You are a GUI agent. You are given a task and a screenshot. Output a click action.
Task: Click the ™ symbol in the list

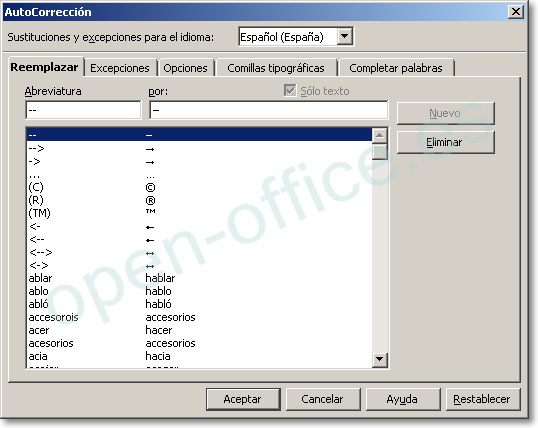tap(150, 212)
